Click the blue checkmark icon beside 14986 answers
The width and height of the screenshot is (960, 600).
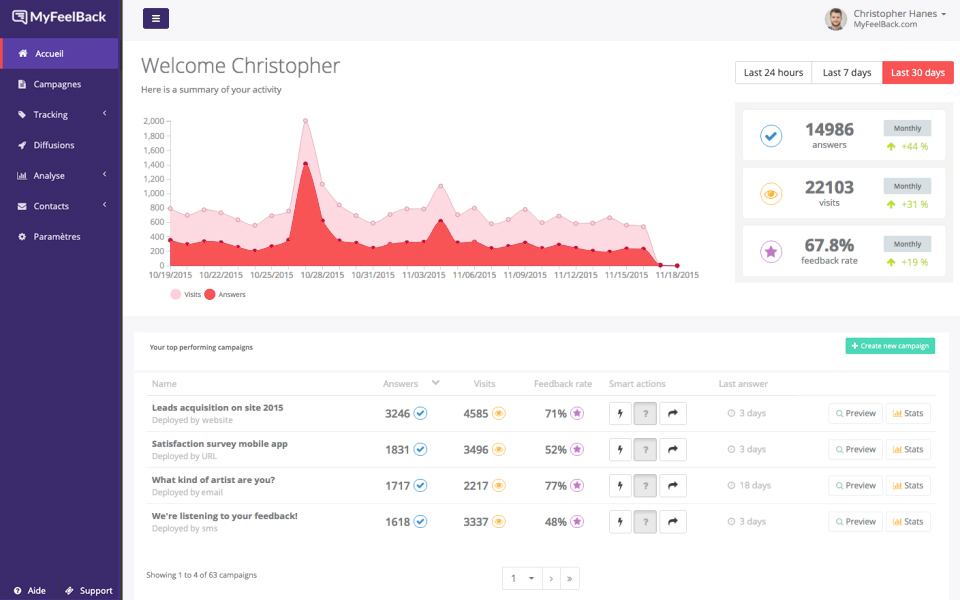click(x=770, y=135)
